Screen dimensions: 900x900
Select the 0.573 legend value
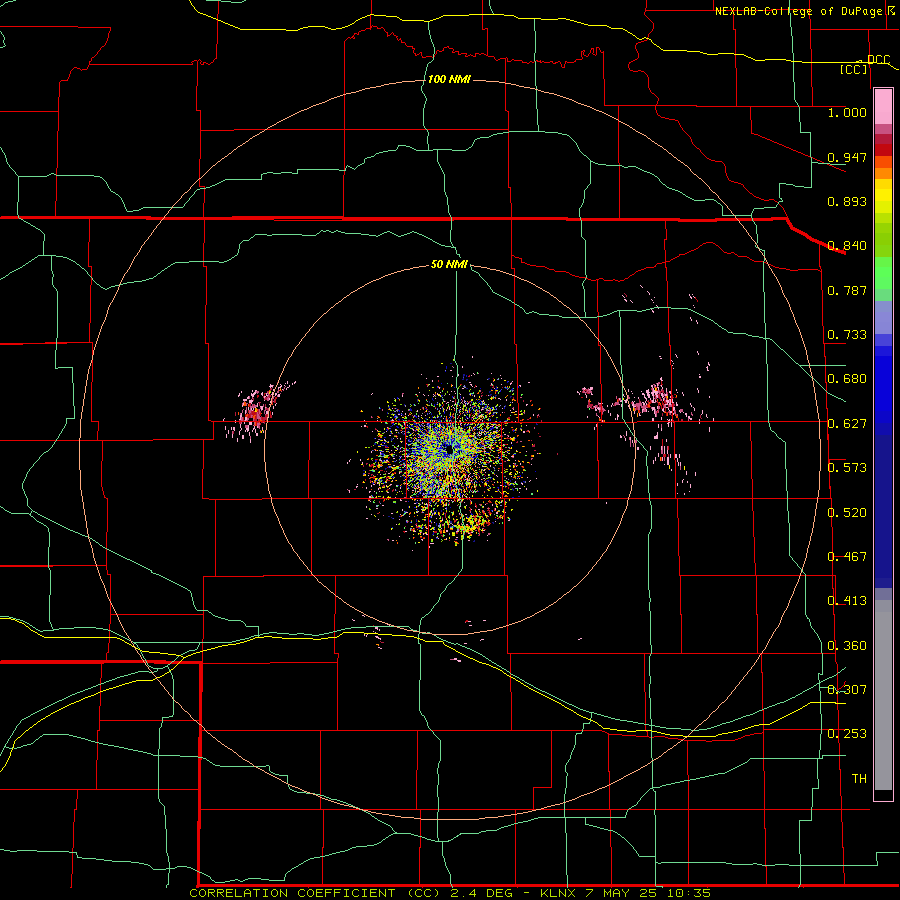click(847, 468)
